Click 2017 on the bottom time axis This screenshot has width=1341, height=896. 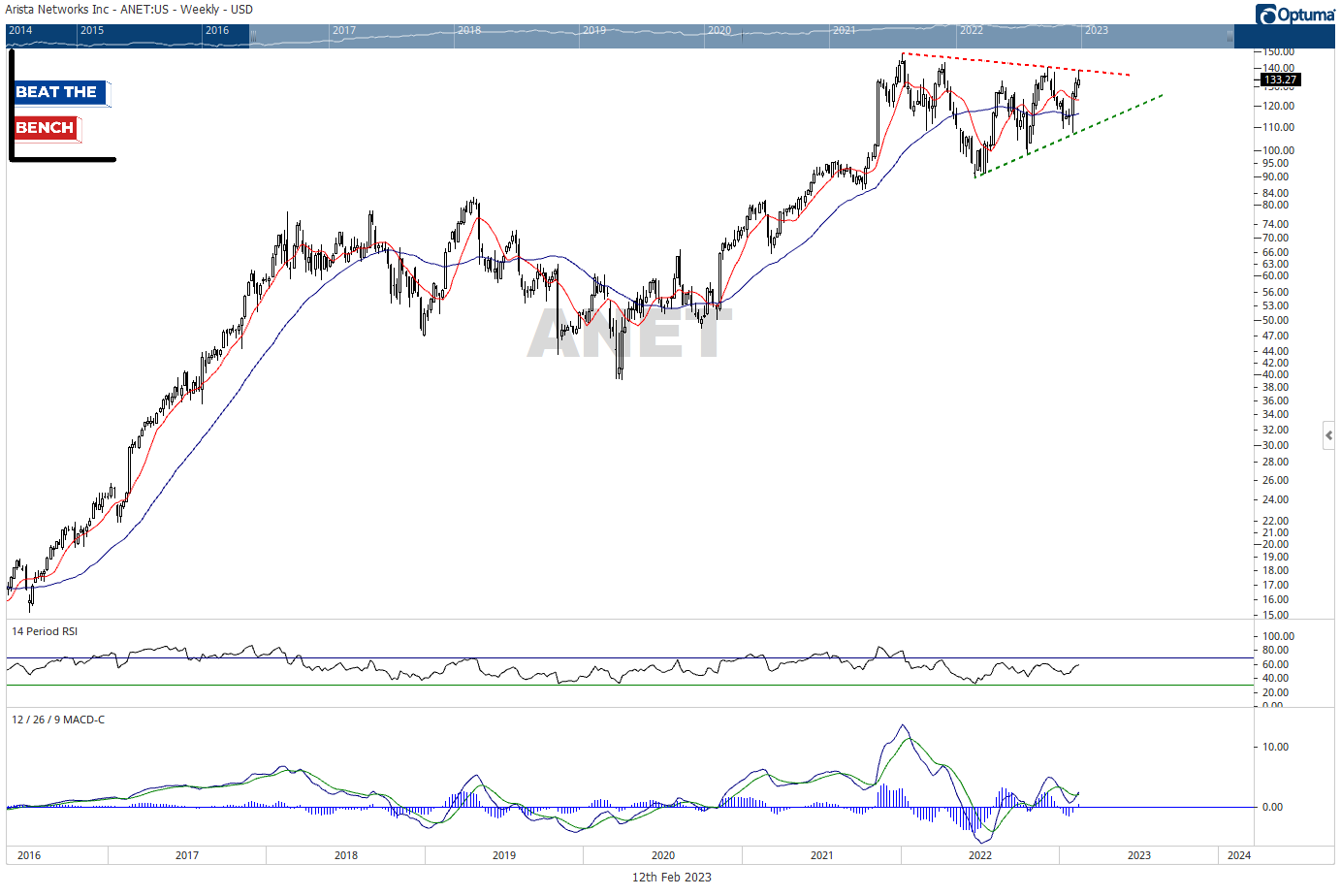point(187,855)
